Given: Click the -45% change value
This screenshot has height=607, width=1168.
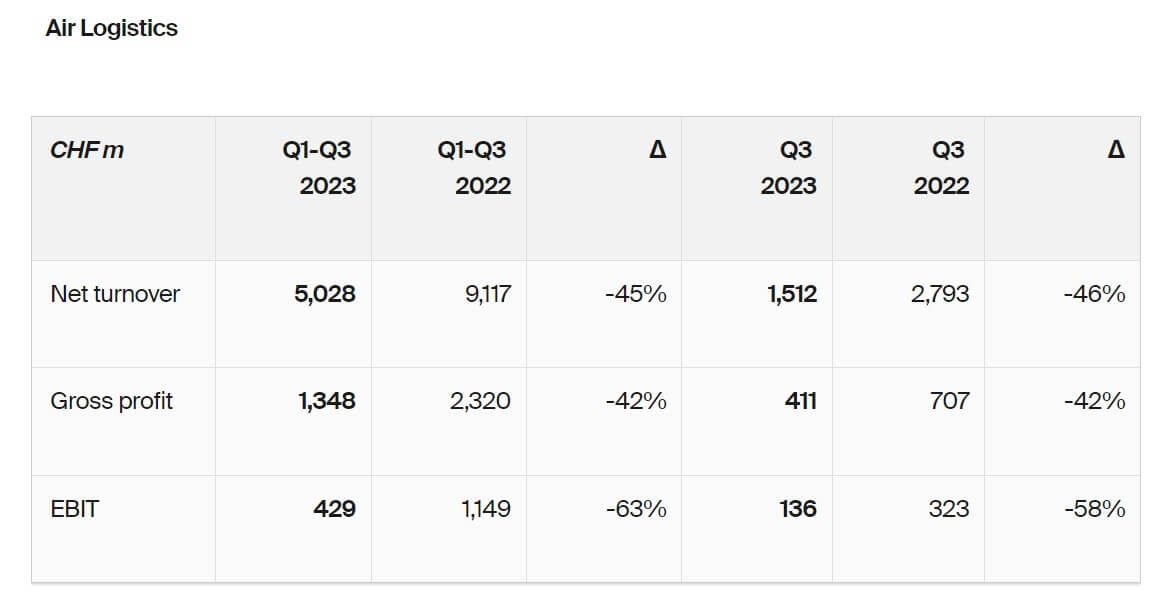Looking at the screenshot, I should pyautogui.click(x=636, y=294).
